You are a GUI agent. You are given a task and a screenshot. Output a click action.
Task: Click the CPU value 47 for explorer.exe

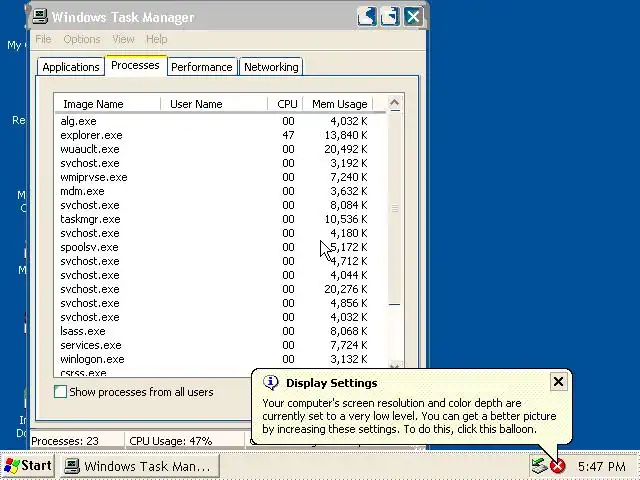click(x=288, y=135)
